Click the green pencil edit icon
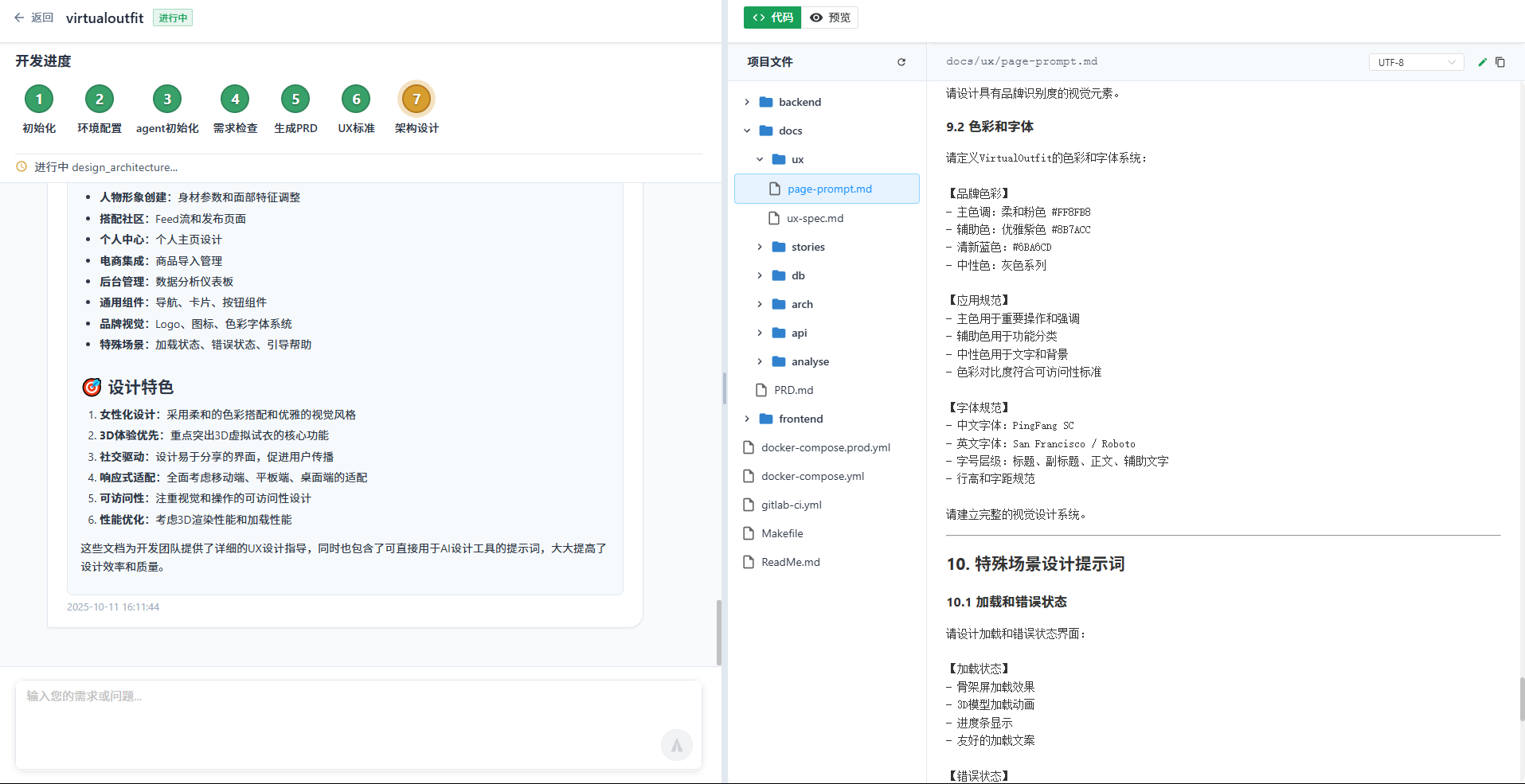1525x784 pixels. (x=1481, y=61)
